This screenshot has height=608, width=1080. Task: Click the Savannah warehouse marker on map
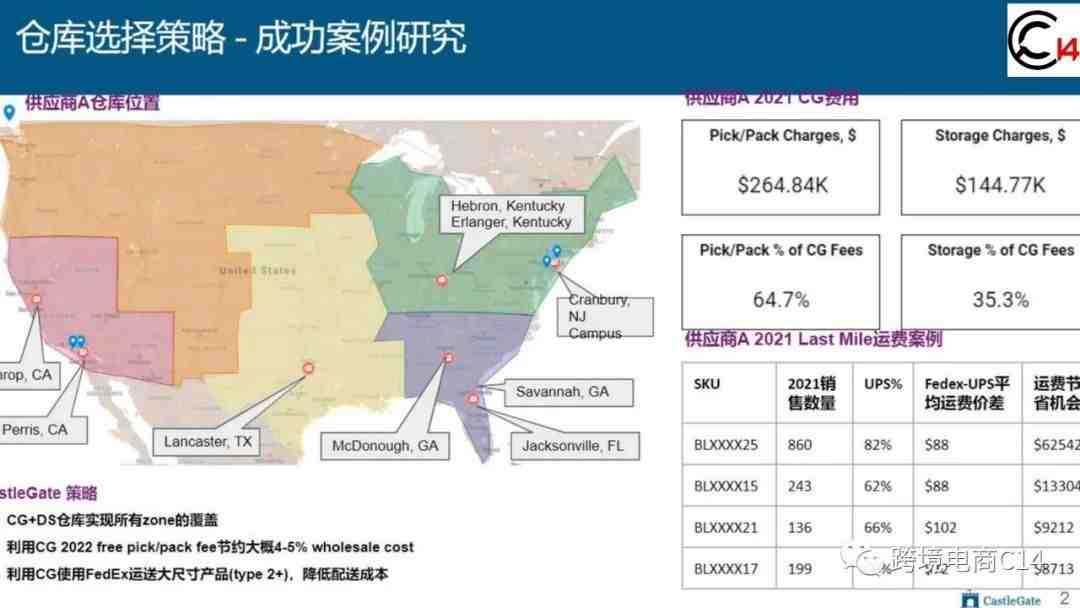(x=473, y=398)
